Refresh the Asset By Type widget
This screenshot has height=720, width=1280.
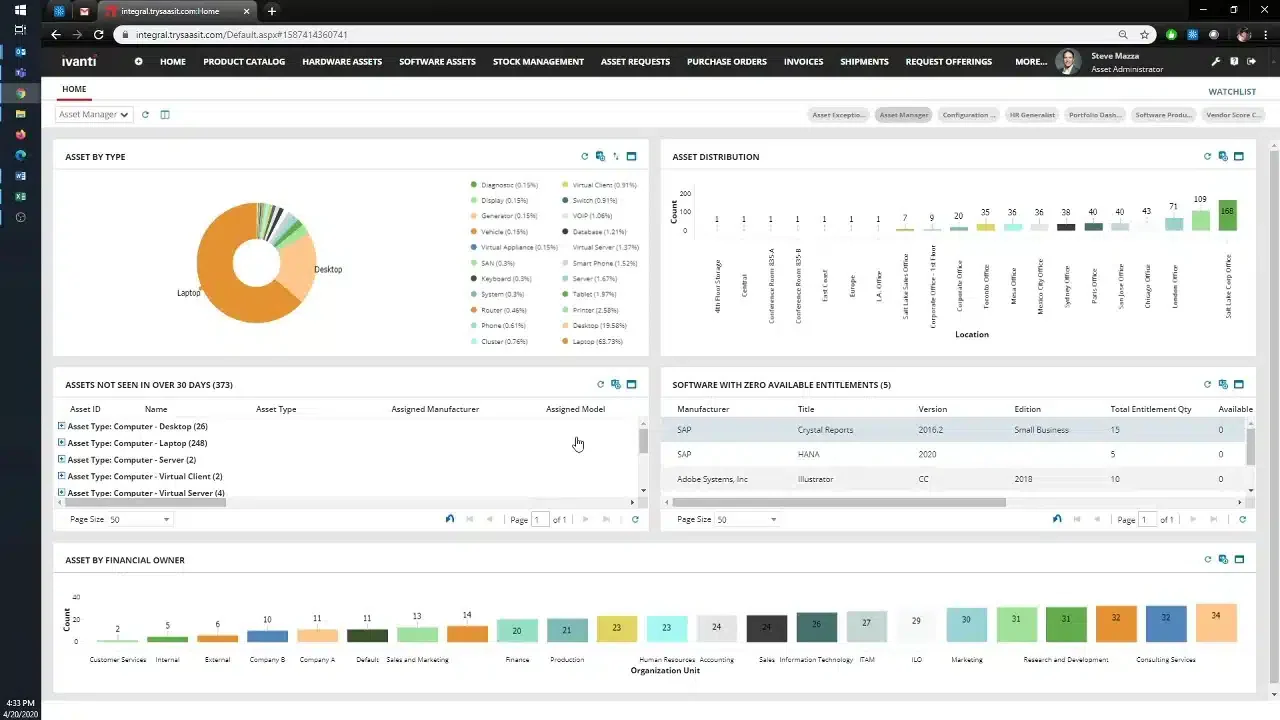click(x=585, y=156)
